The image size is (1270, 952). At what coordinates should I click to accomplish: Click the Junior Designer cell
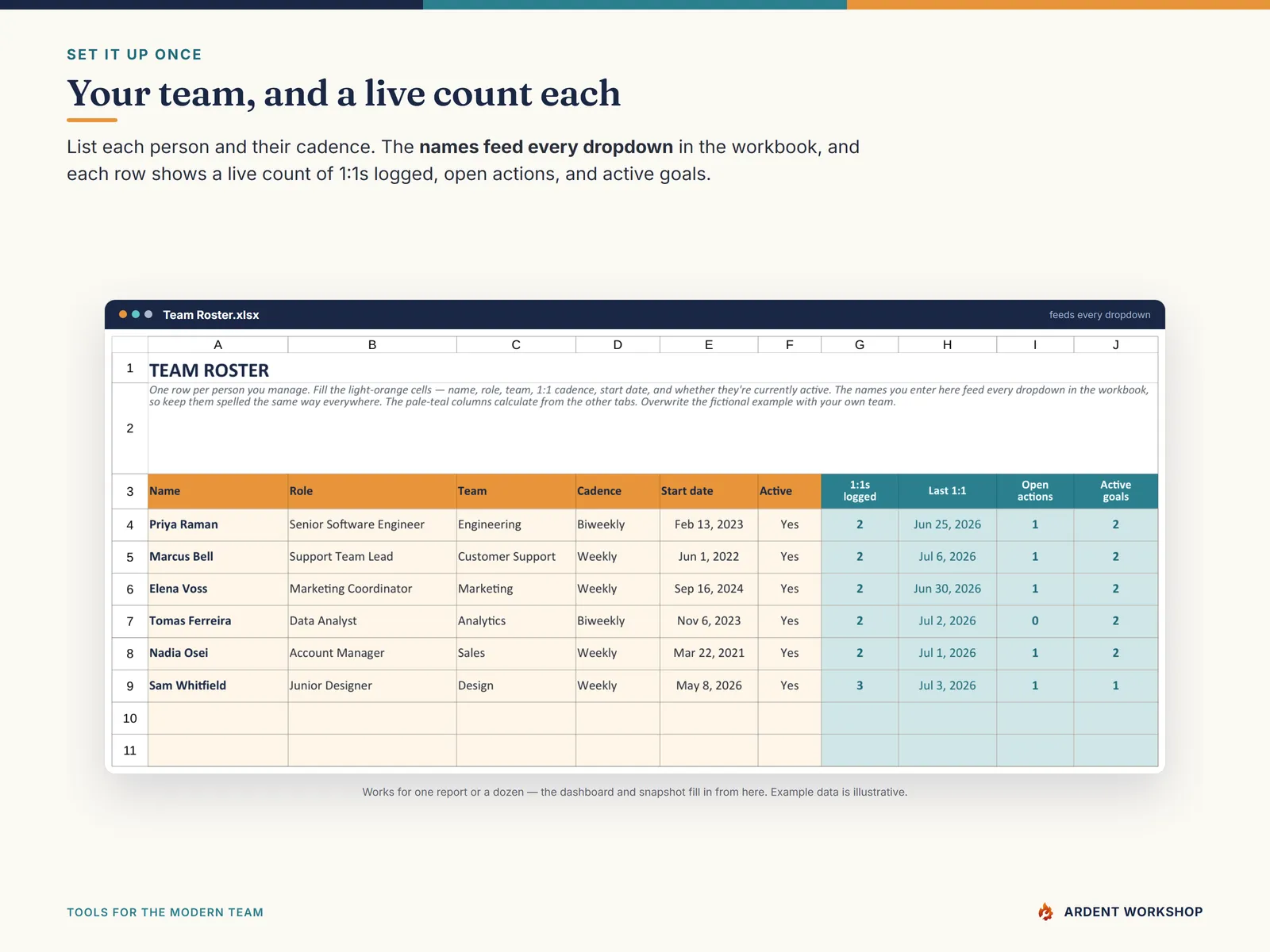pyautogui.click(x=372, y=685)
